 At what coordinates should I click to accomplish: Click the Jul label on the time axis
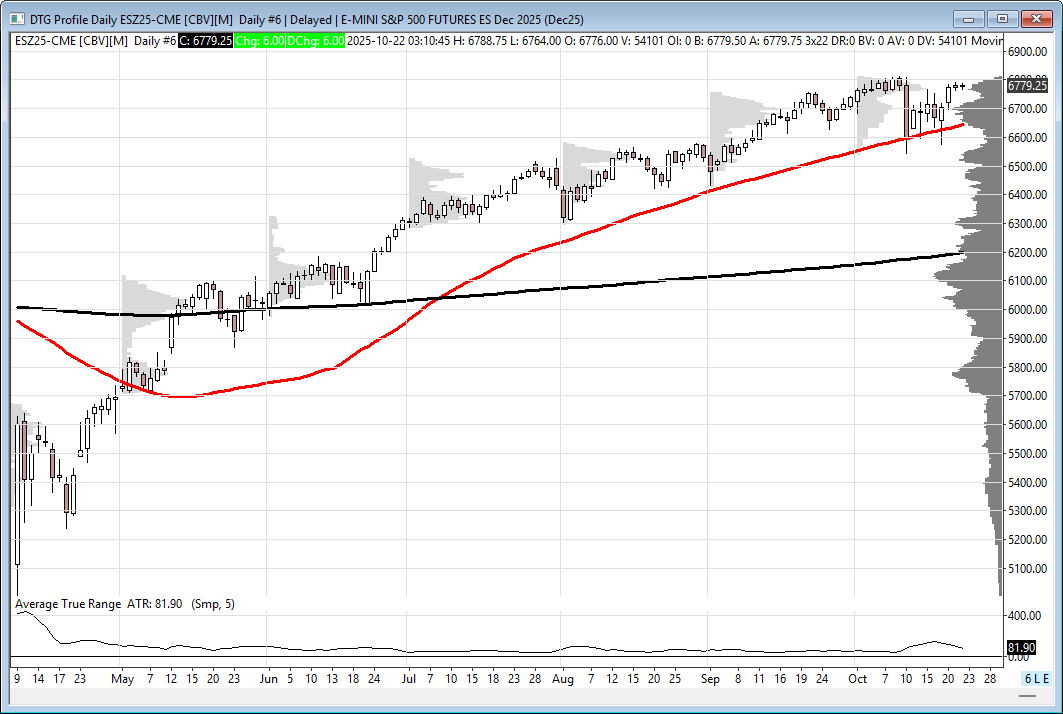tap(410, 678)
